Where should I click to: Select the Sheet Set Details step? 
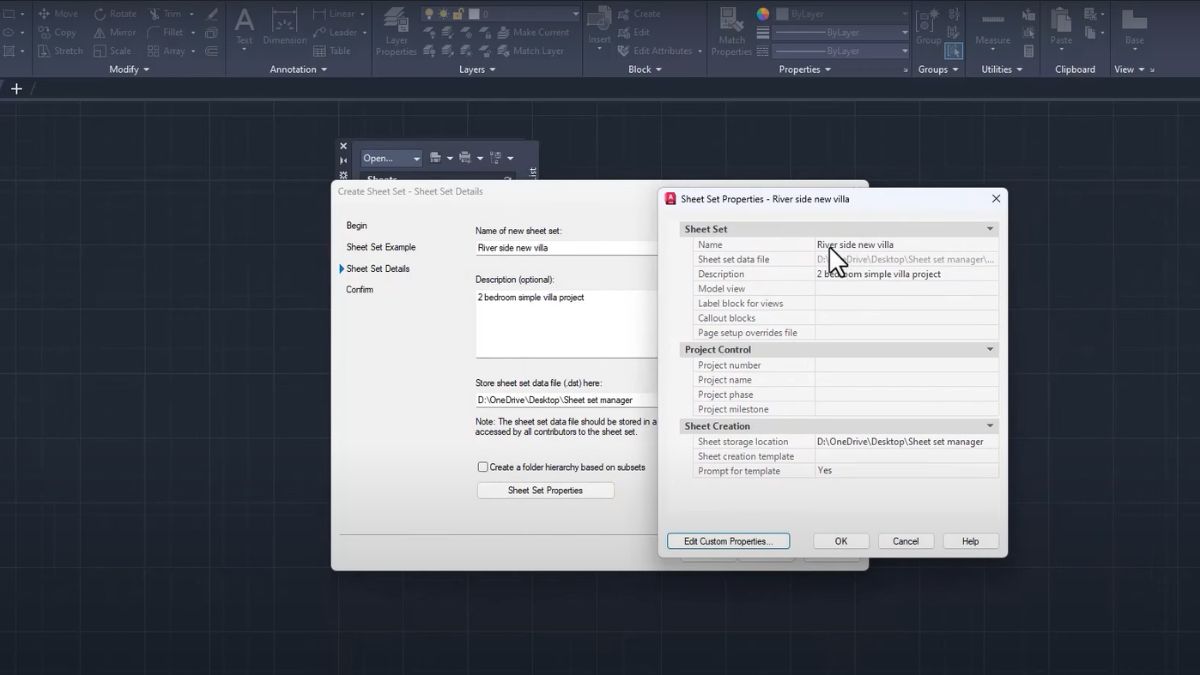pos(378,269)
